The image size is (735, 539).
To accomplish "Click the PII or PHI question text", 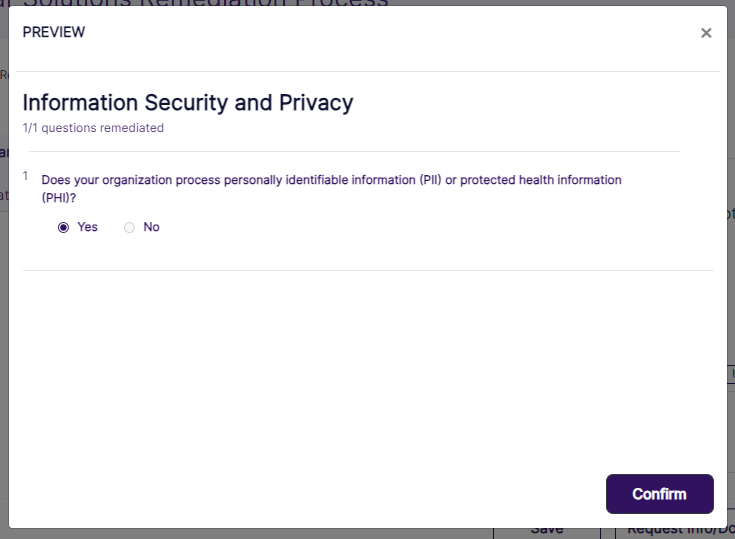I will 331,180.
